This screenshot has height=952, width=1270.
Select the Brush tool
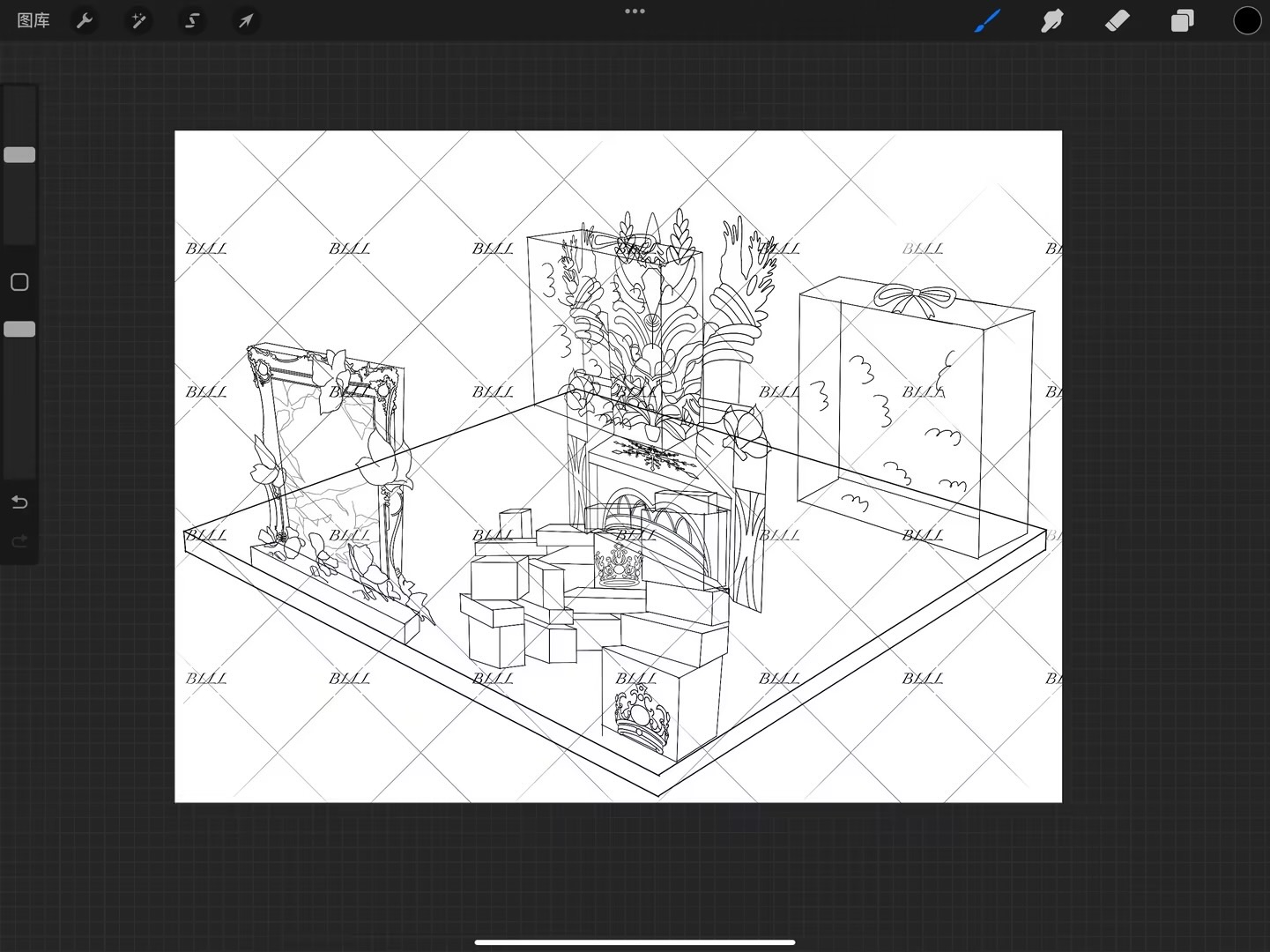coord(987,20)
